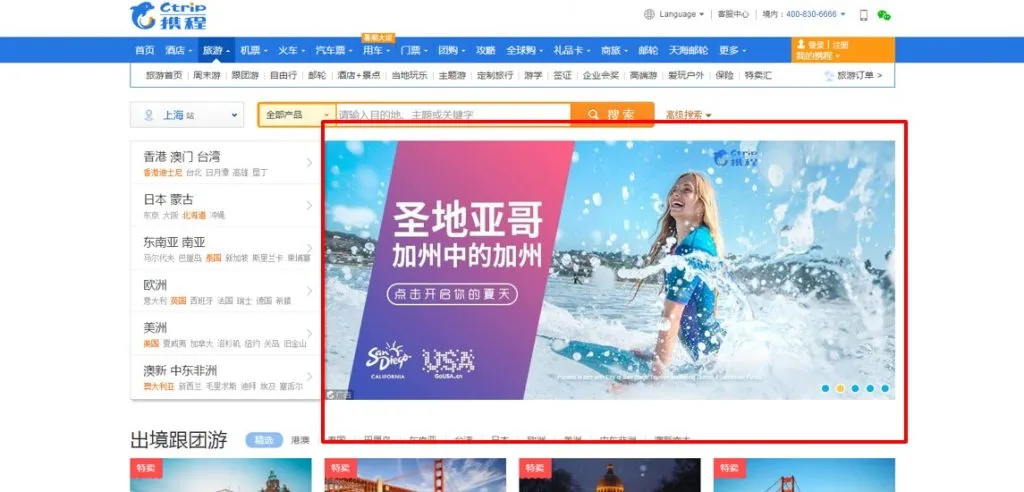
Task: Open 团购 menu in navigation bar
Action: pos(451,50)
